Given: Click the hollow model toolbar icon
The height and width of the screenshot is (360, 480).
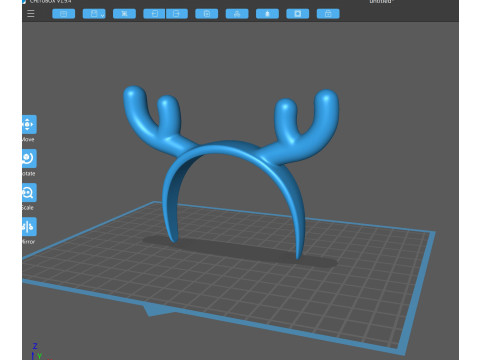Looking at the screenshot, I should coord(298,14).
